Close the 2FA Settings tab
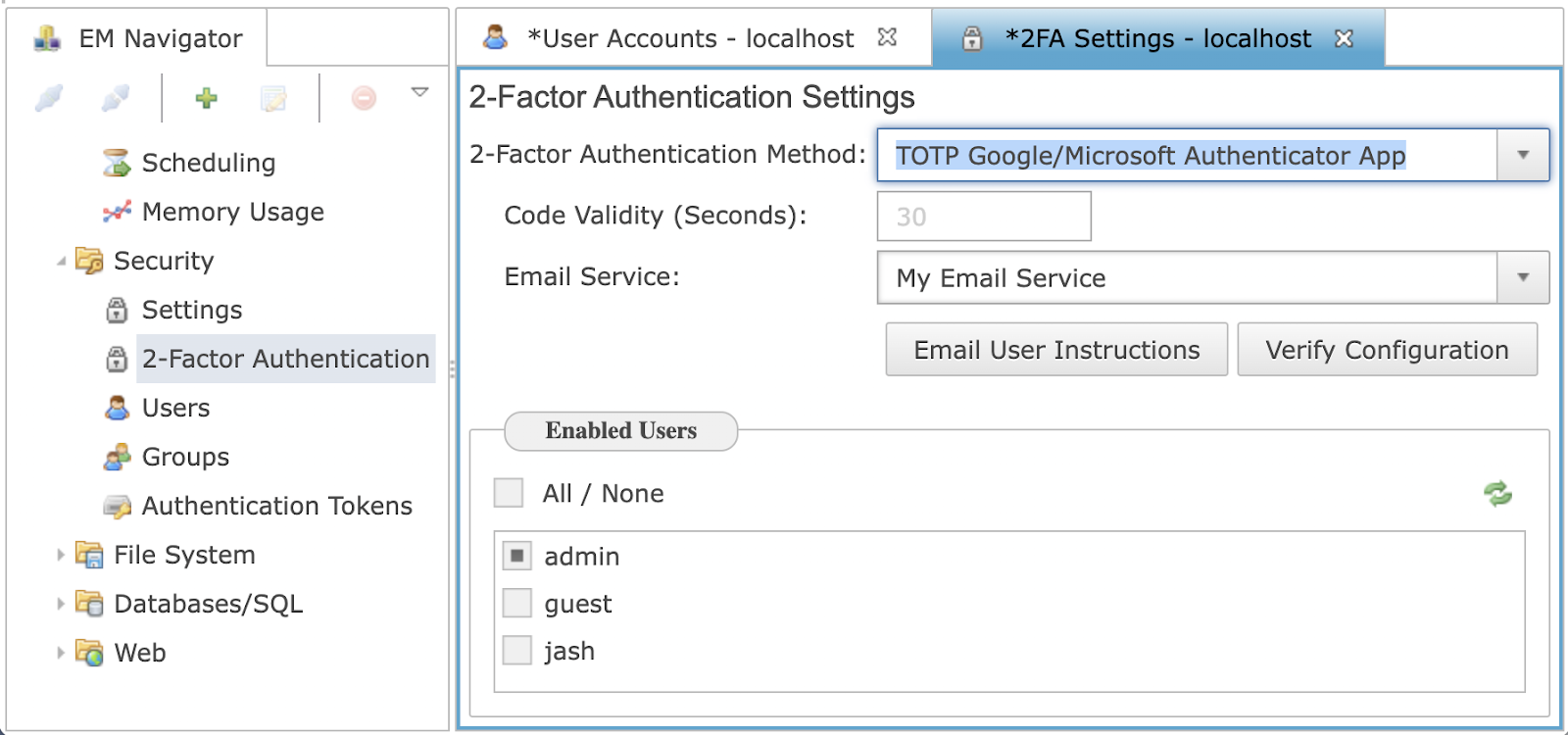 tap(1344, 38)
